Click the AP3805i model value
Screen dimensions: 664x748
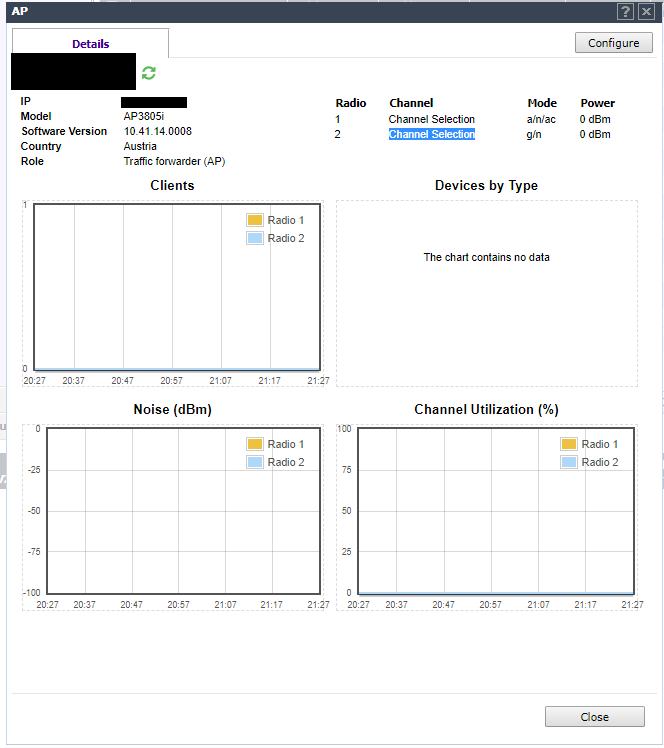pos(144,117)
